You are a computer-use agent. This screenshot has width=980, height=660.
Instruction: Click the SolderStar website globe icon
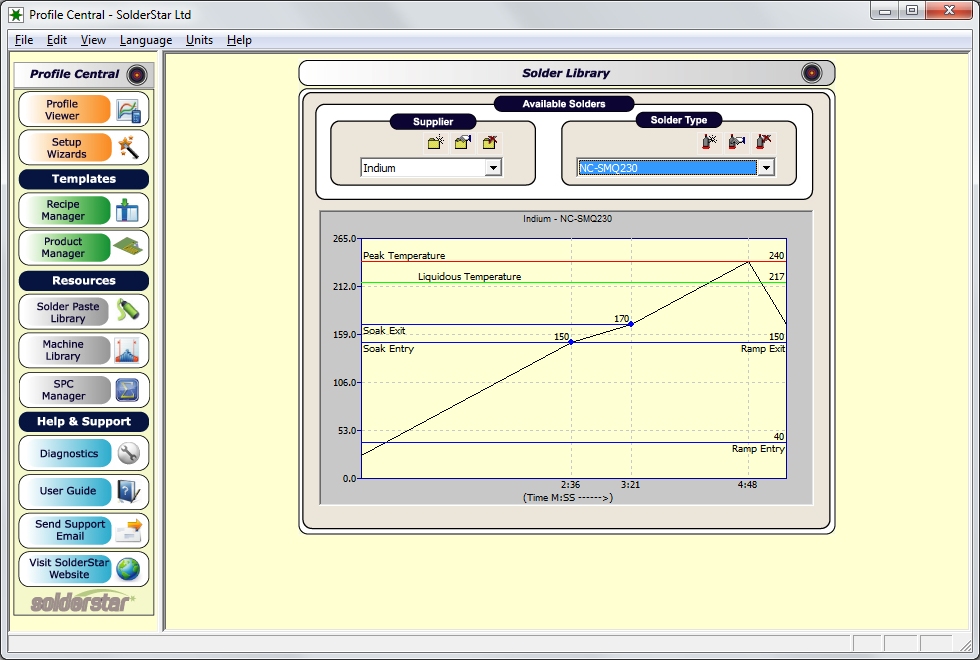tap(128, 569)
